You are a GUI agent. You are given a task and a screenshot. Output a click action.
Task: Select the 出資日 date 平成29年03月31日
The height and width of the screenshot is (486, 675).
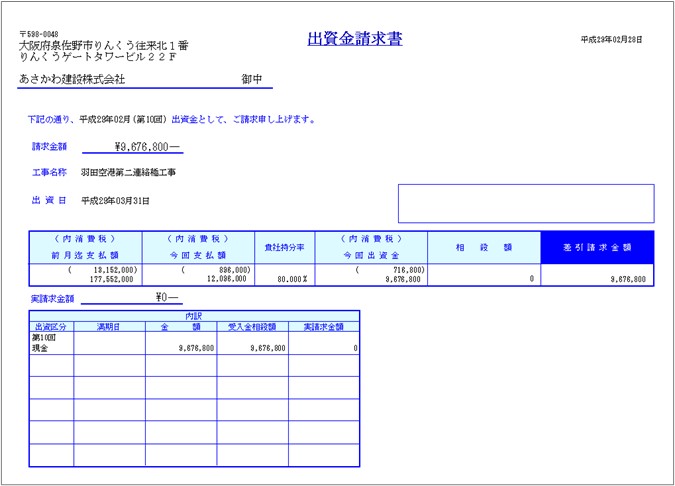coord(116,201)
